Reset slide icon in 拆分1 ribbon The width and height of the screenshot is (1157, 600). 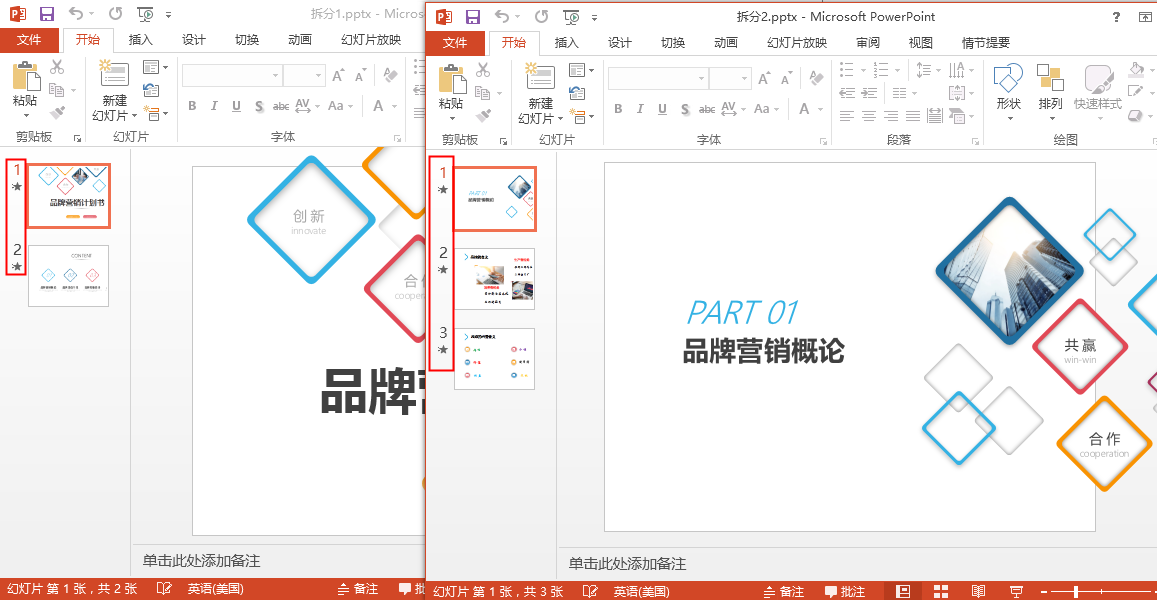[x=151, y=90]
